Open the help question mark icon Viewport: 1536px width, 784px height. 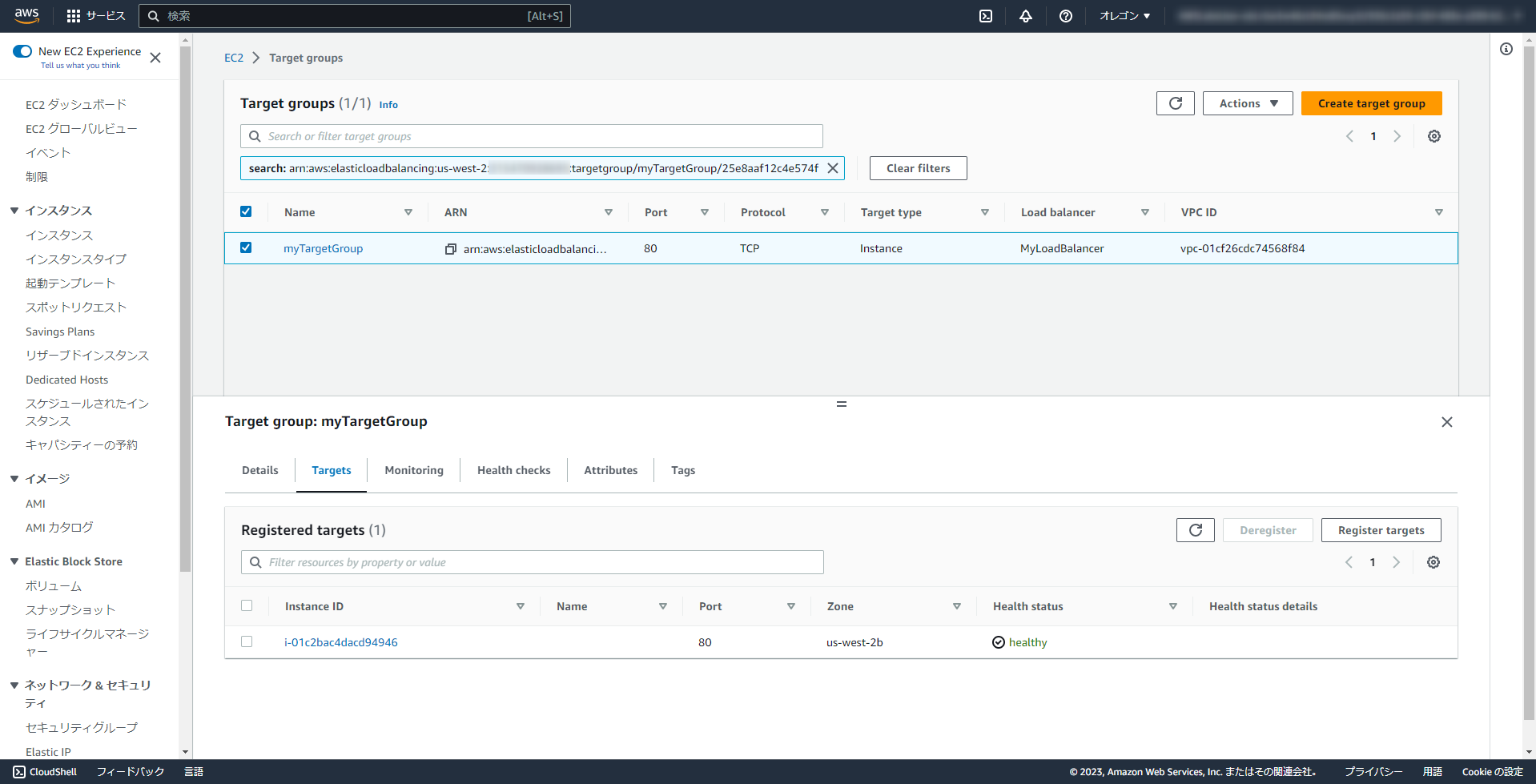coord(1065,16)
